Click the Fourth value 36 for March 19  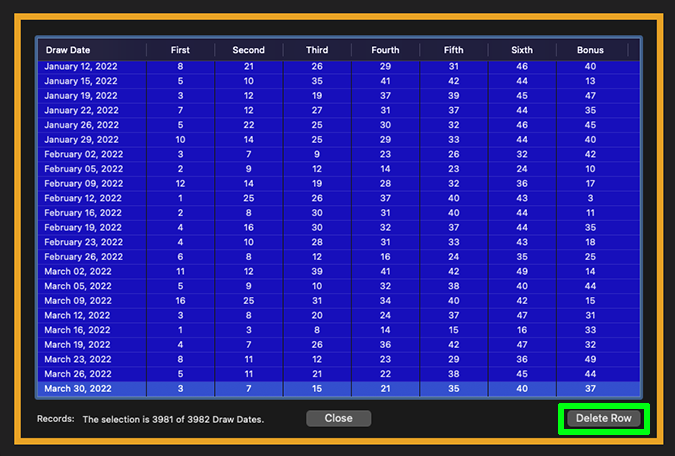(385, 344)
